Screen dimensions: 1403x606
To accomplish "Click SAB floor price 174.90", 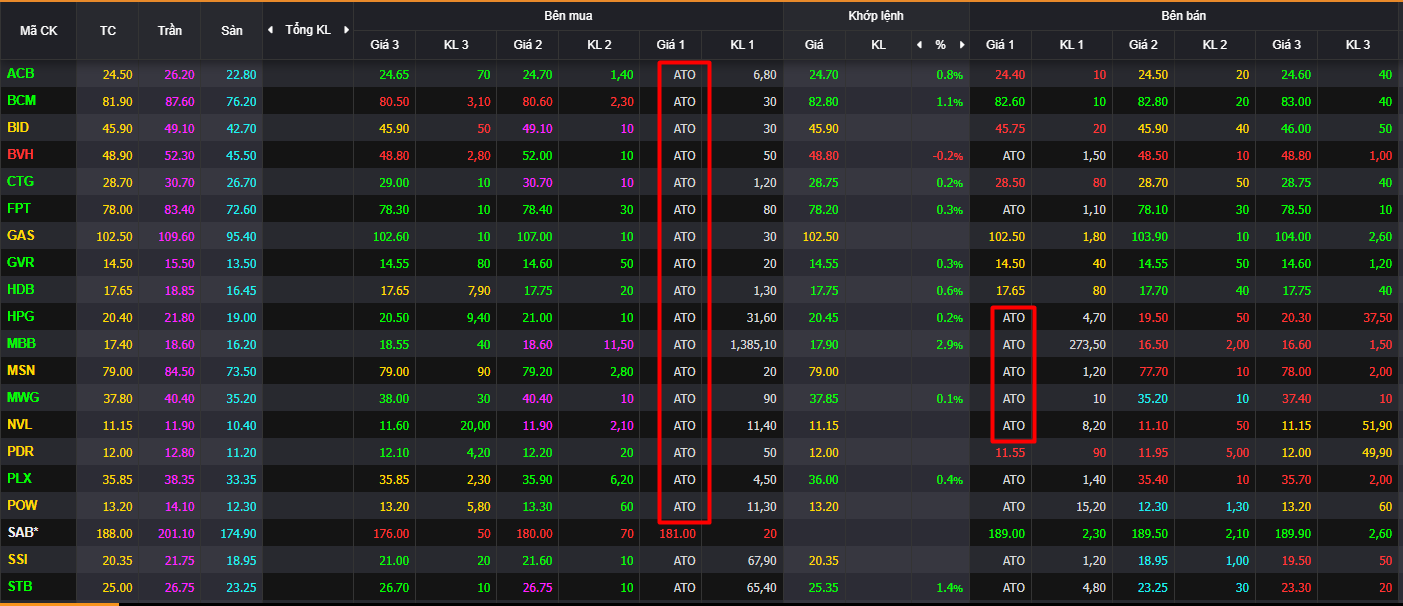I will (237, 533).
